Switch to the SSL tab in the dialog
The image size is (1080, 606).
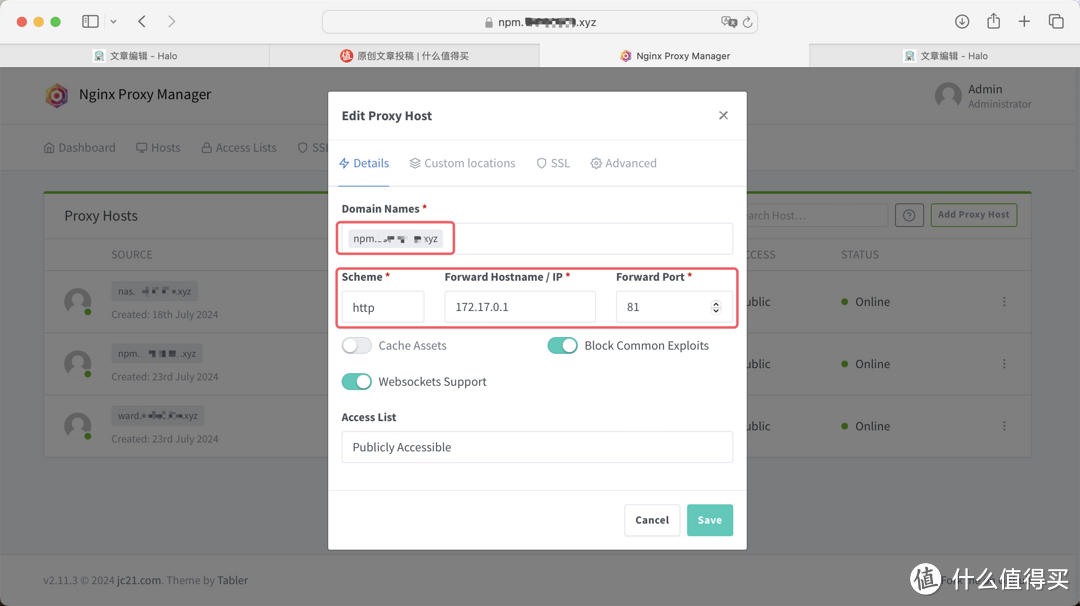(553, 162)
